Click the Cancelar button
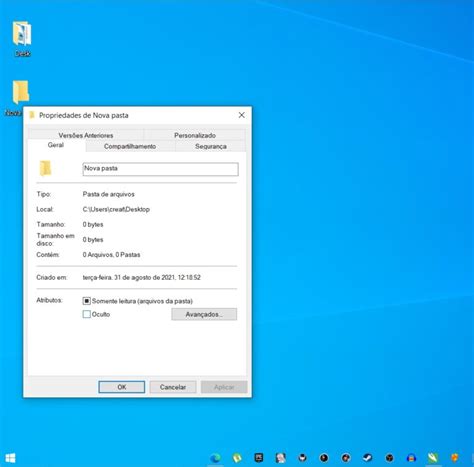Screen dimensions: 474x467 pos(173,387)
